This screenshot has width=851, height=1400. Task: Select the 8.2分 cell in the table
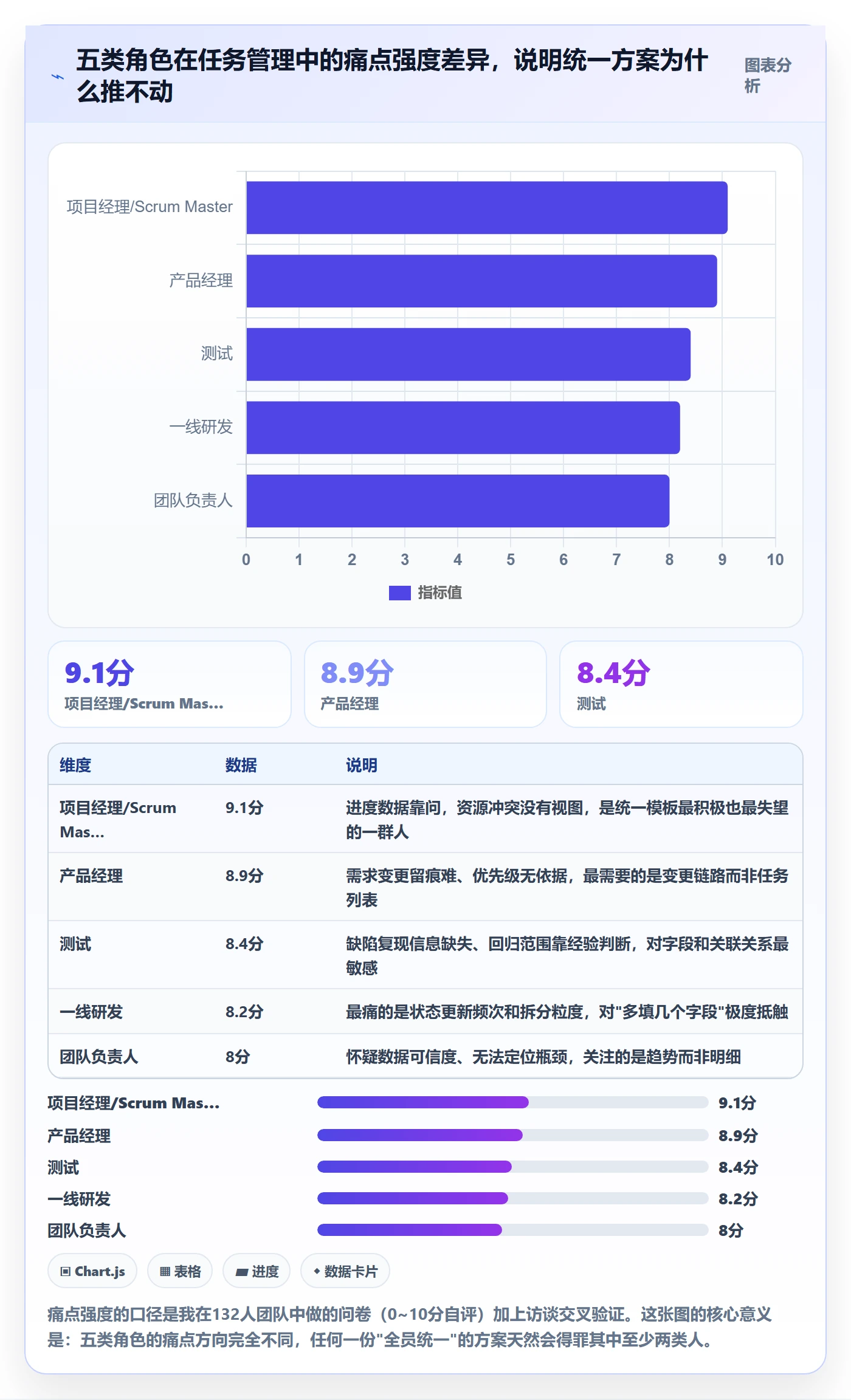(244, 1012)
